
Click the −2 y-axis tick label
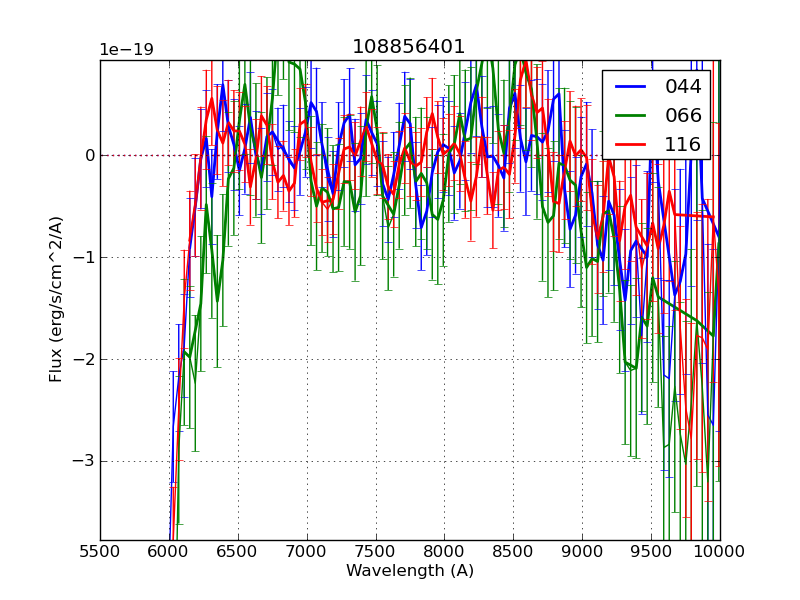(x=84, y=360)
